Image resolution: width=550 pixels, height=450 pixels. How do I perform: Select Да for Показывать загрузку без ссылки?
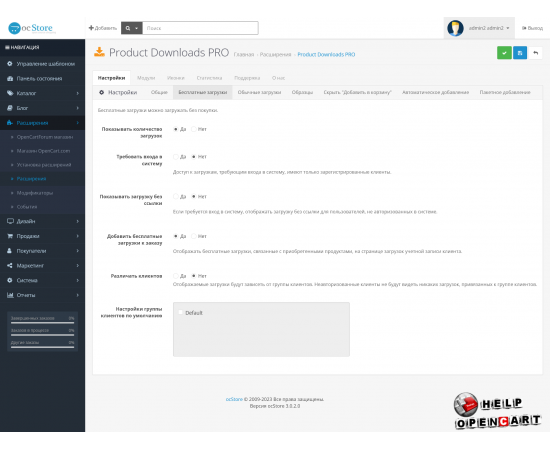click(x=176, y=196)
